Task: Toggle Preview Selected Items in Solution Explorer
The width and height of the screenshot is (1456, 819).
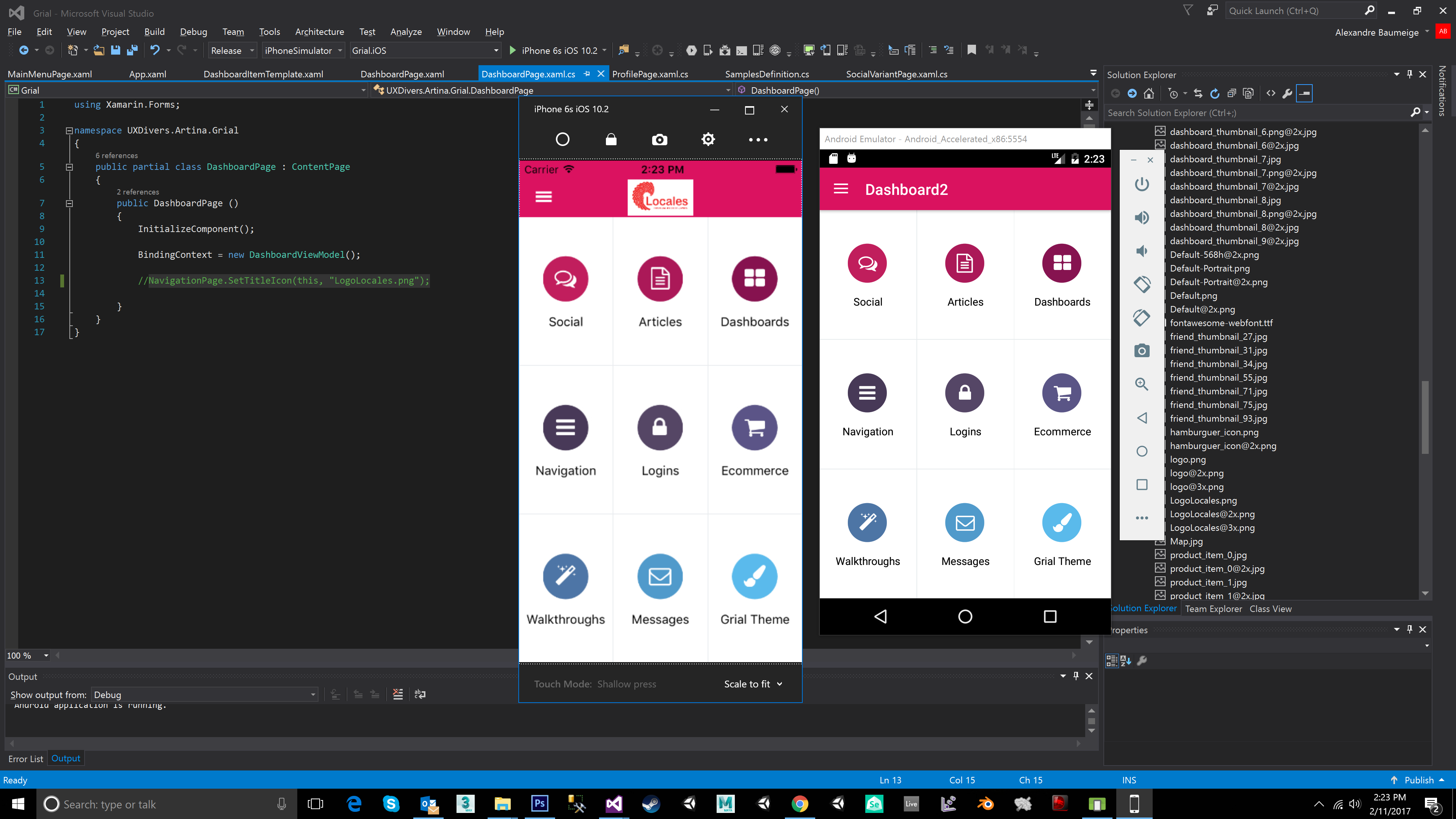Action: (1304, 94)
